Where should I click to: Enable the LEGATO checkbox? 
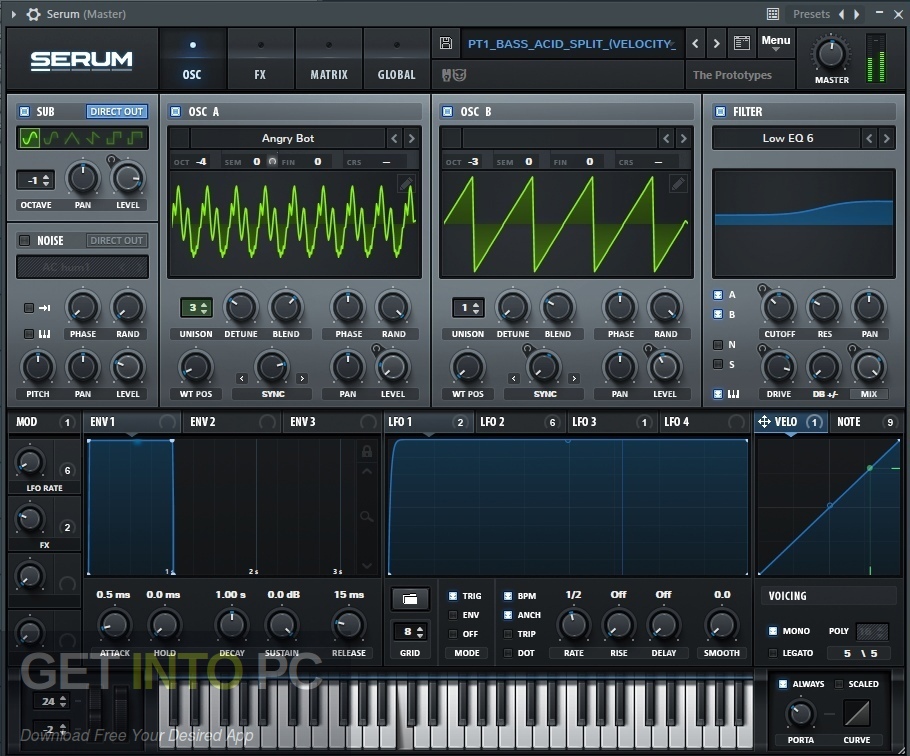coord(773,653)
